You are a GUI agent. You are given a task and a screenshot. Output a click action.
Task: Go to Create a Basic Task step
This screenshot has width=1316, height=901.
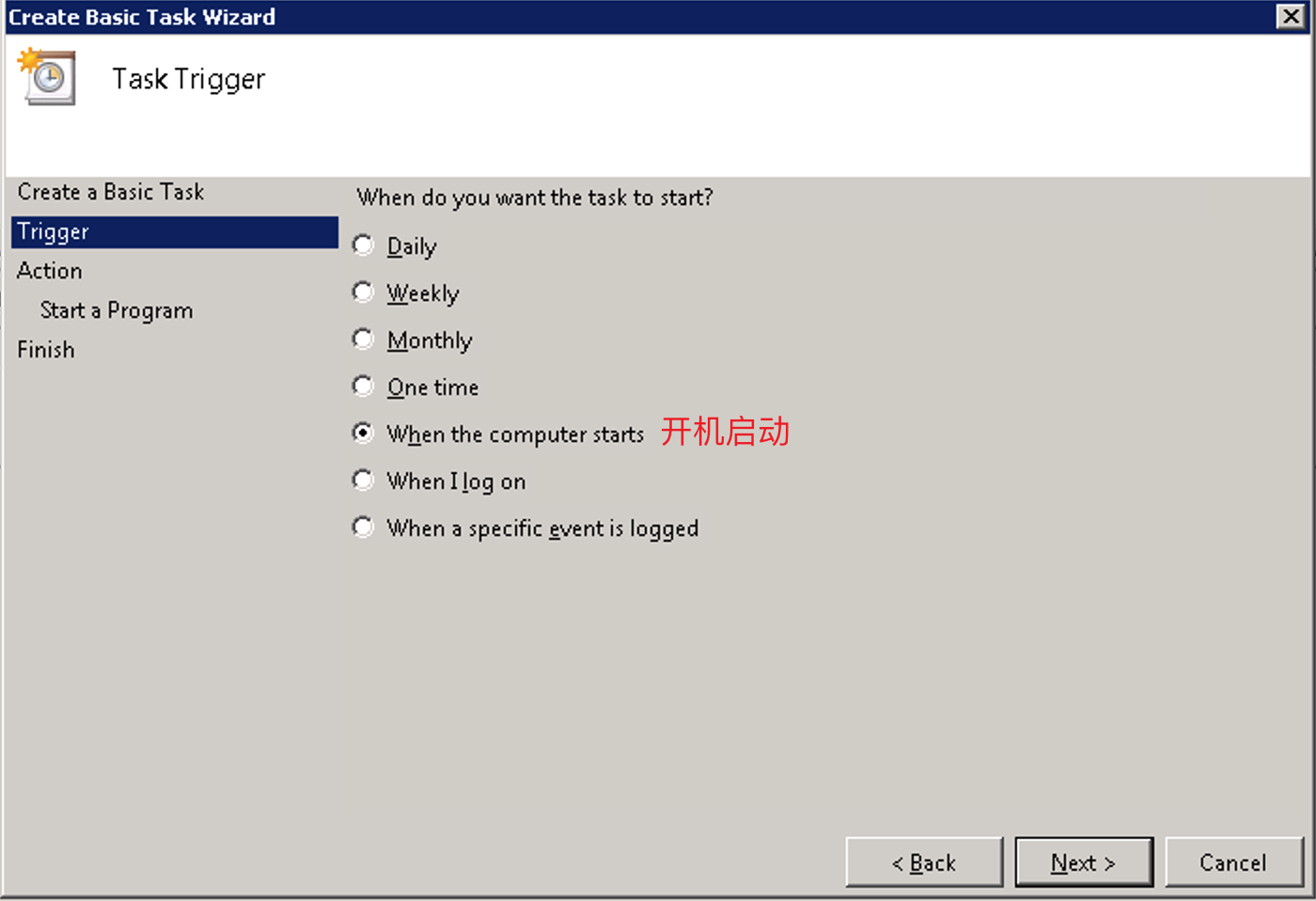point(111,192)
